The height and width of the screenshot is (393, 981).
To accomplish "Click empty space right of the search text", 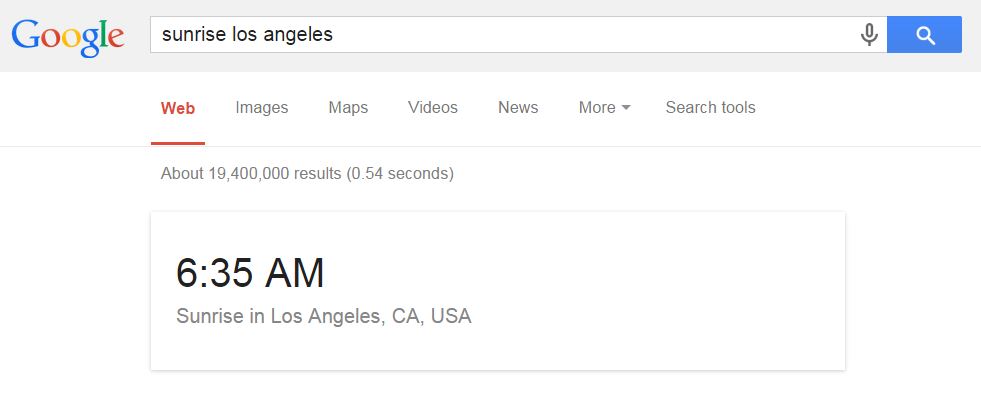I will click(594, 34).
